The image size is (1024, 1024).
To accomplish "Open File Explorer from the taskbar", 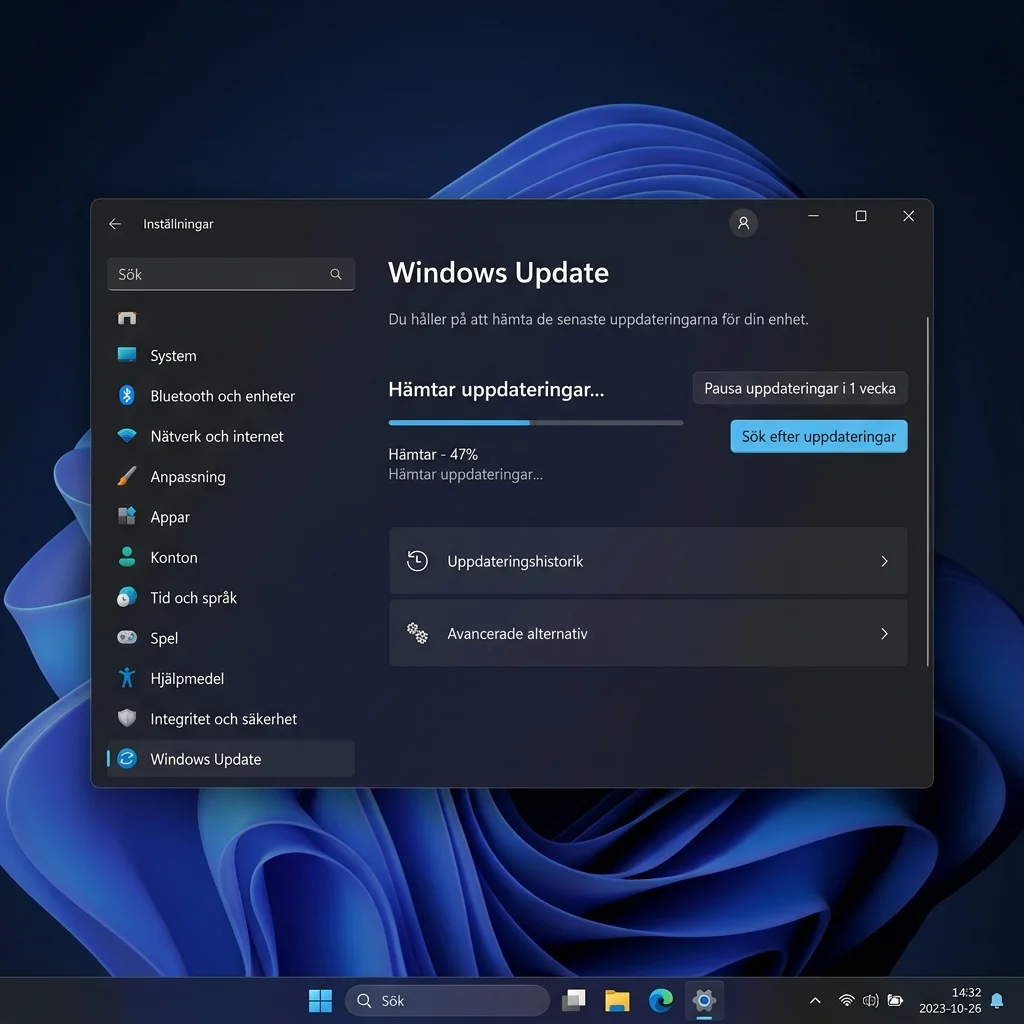I will [617, 1000].
